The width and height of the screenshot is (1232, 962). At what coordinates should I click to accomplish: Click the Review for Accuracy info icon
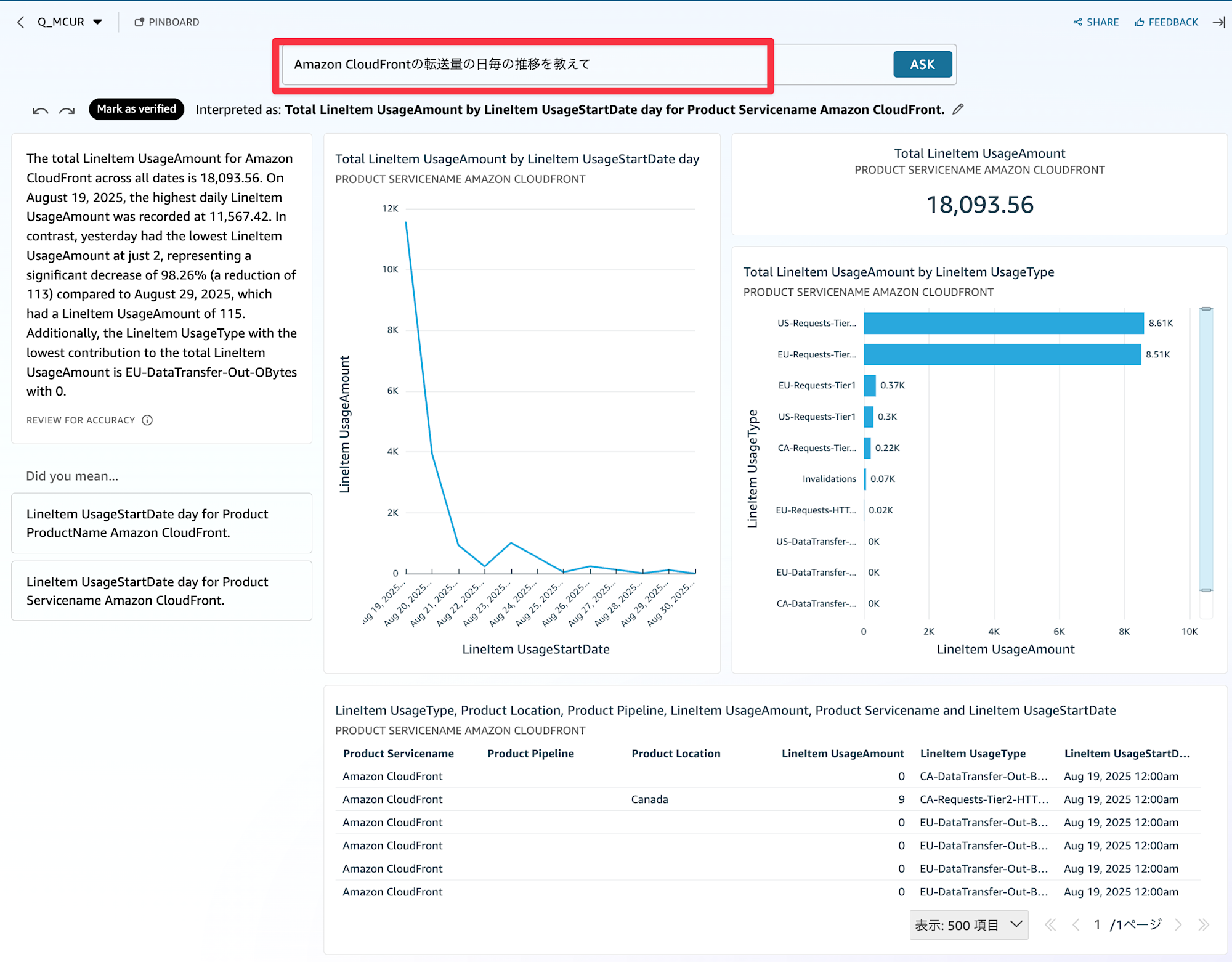(x=147, y=420)
